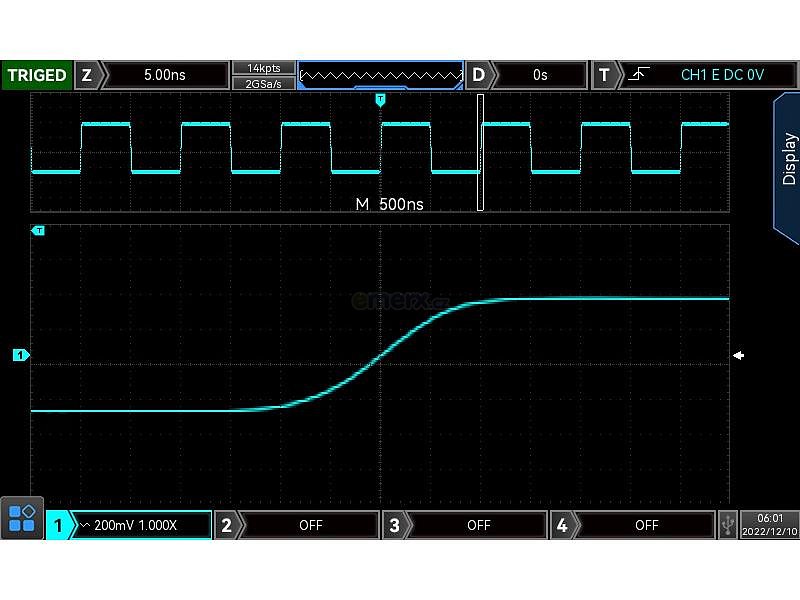The width and height of the screenshot is (800, 600).
Task: Open the Display side tab
Action: coord(787,160)
